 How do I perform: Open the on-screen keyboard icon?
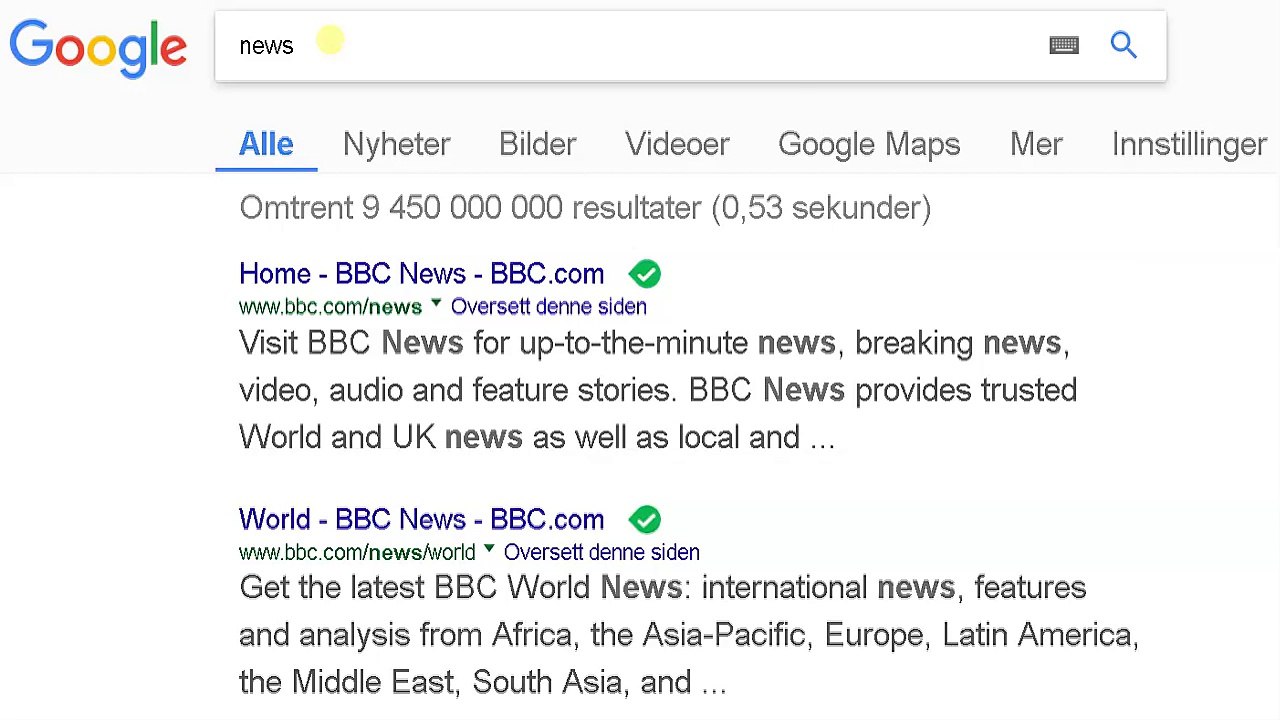click(1064, 45)
